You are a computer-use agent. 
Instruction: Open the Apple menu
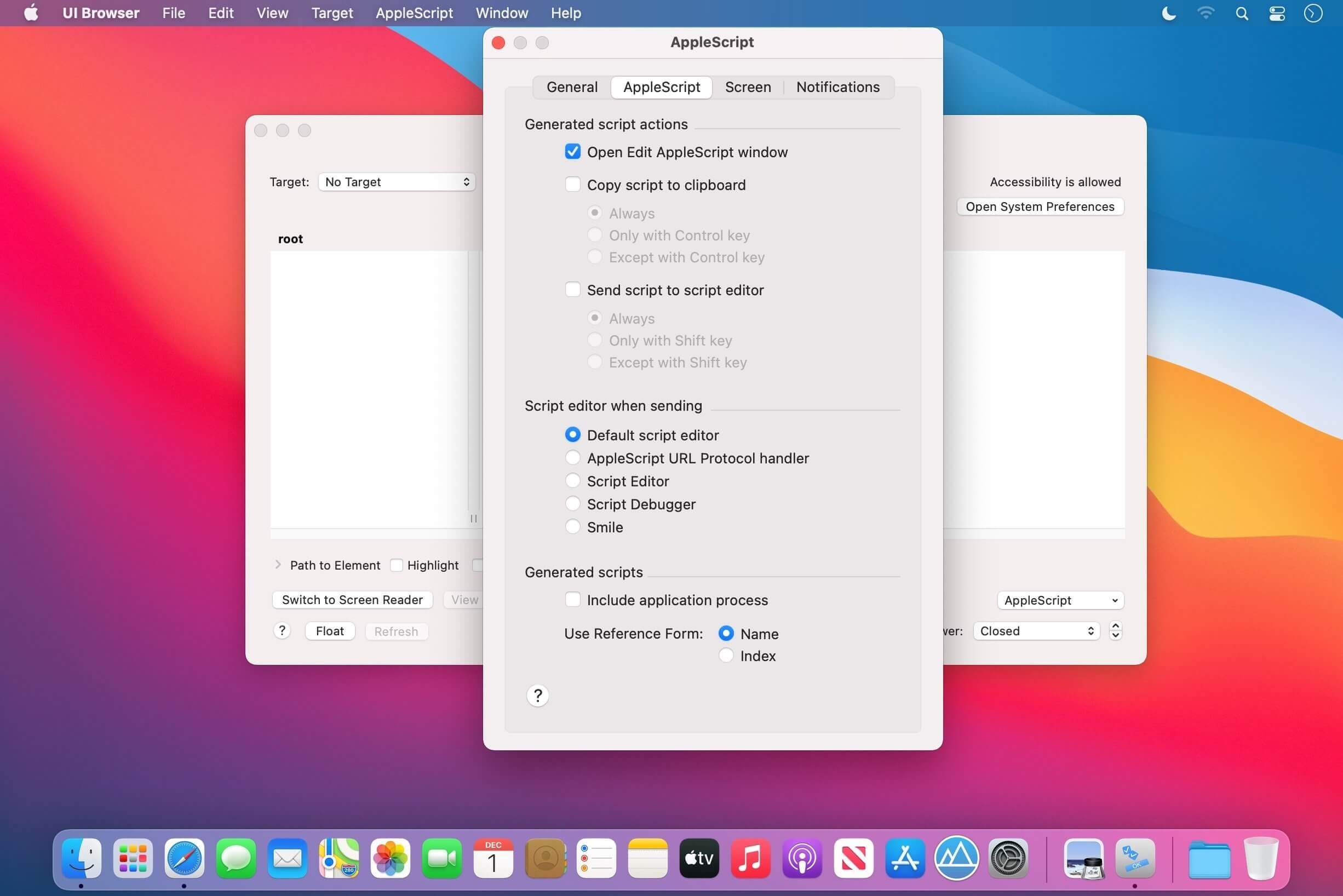(31, 13)
